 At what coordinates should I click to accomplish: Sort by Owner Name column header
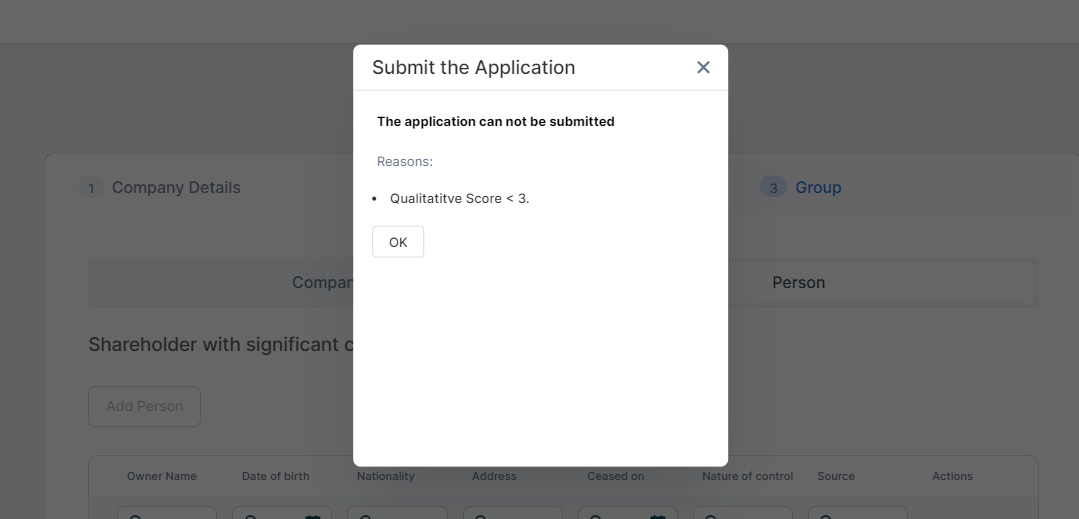[161, 476]
